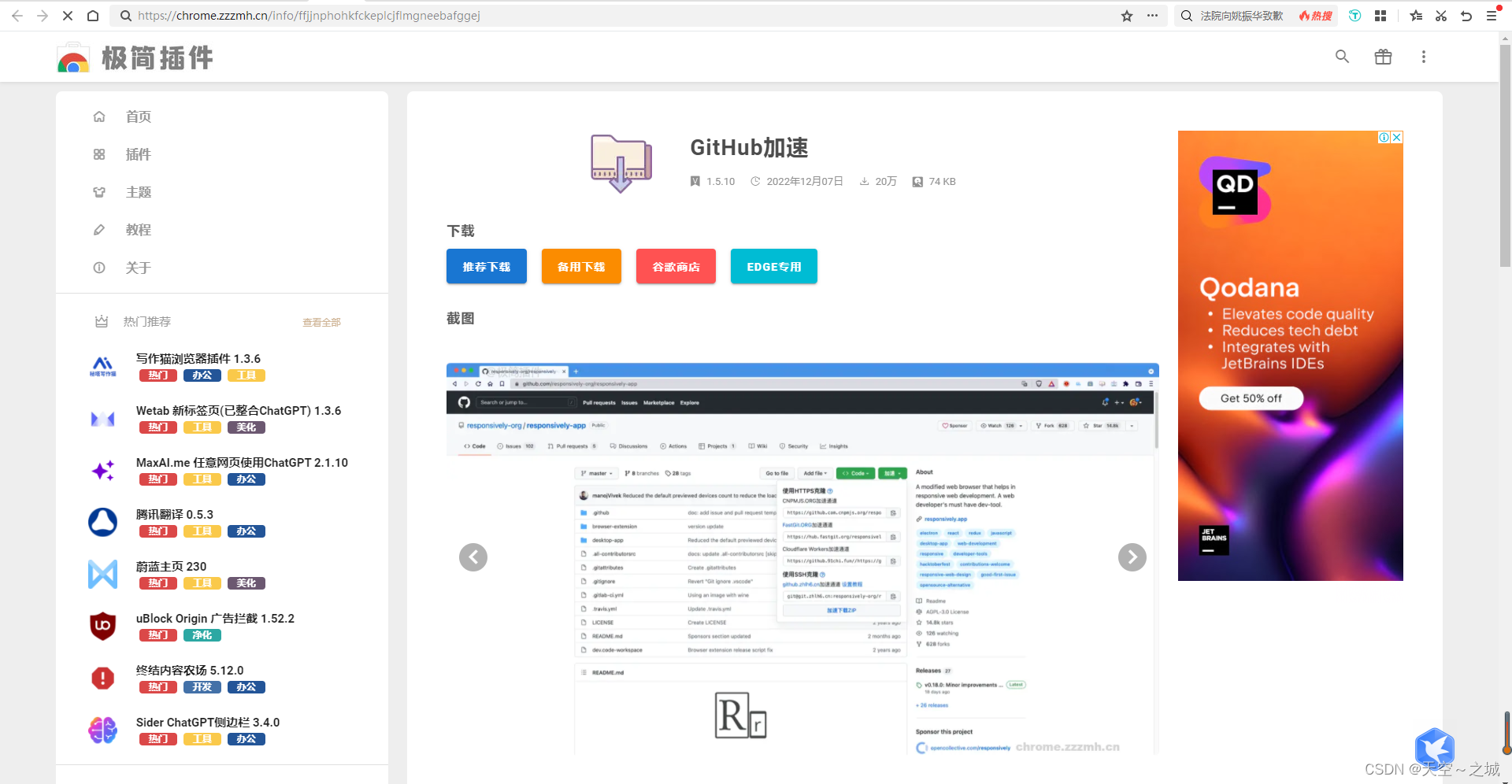
Task: Click 终结内容农场 red warning icon
Action: (102, 678)
